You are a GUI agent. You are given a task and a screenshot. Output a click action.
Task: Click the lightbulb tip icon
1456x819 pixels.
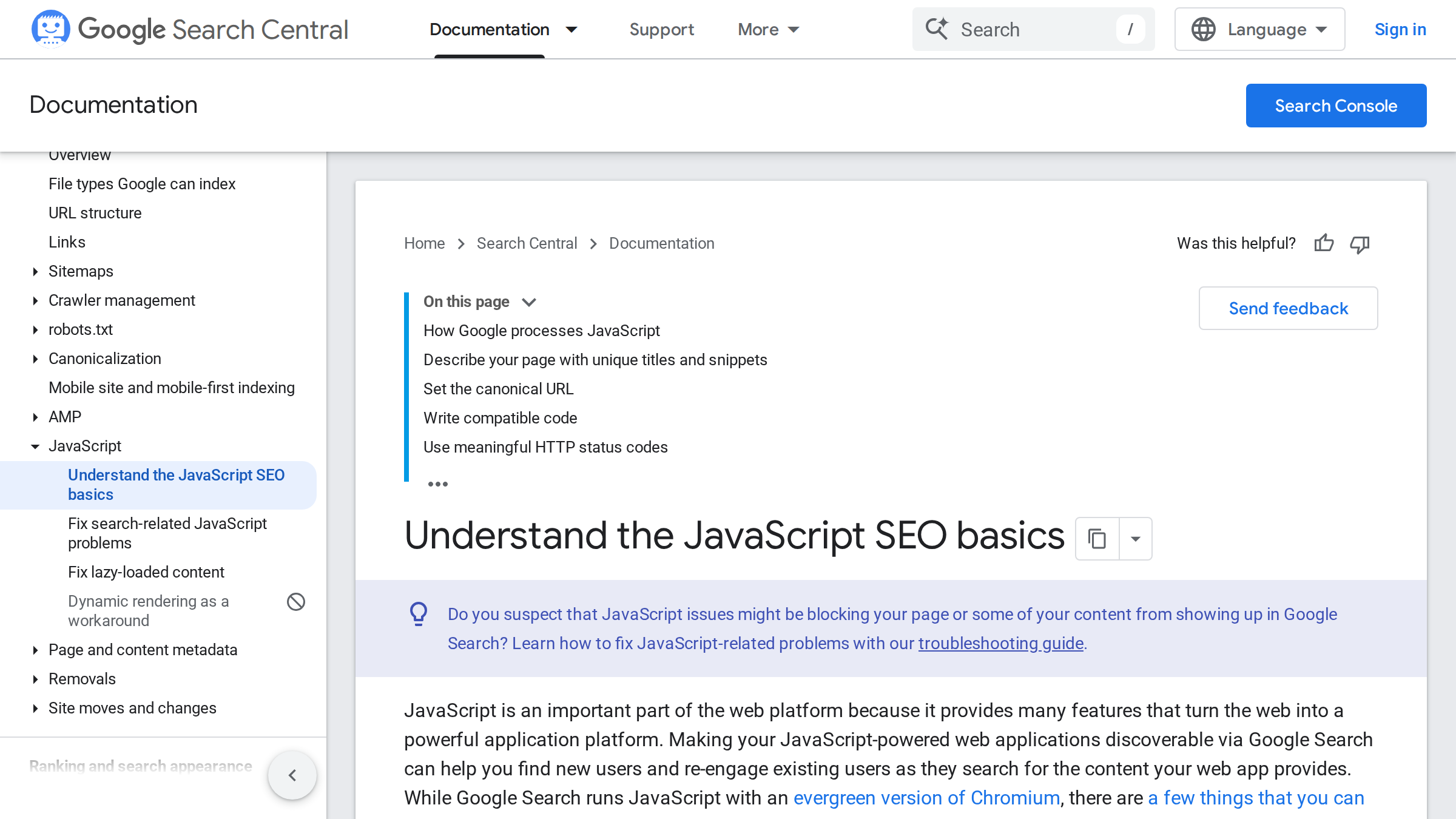pos(419,614)
